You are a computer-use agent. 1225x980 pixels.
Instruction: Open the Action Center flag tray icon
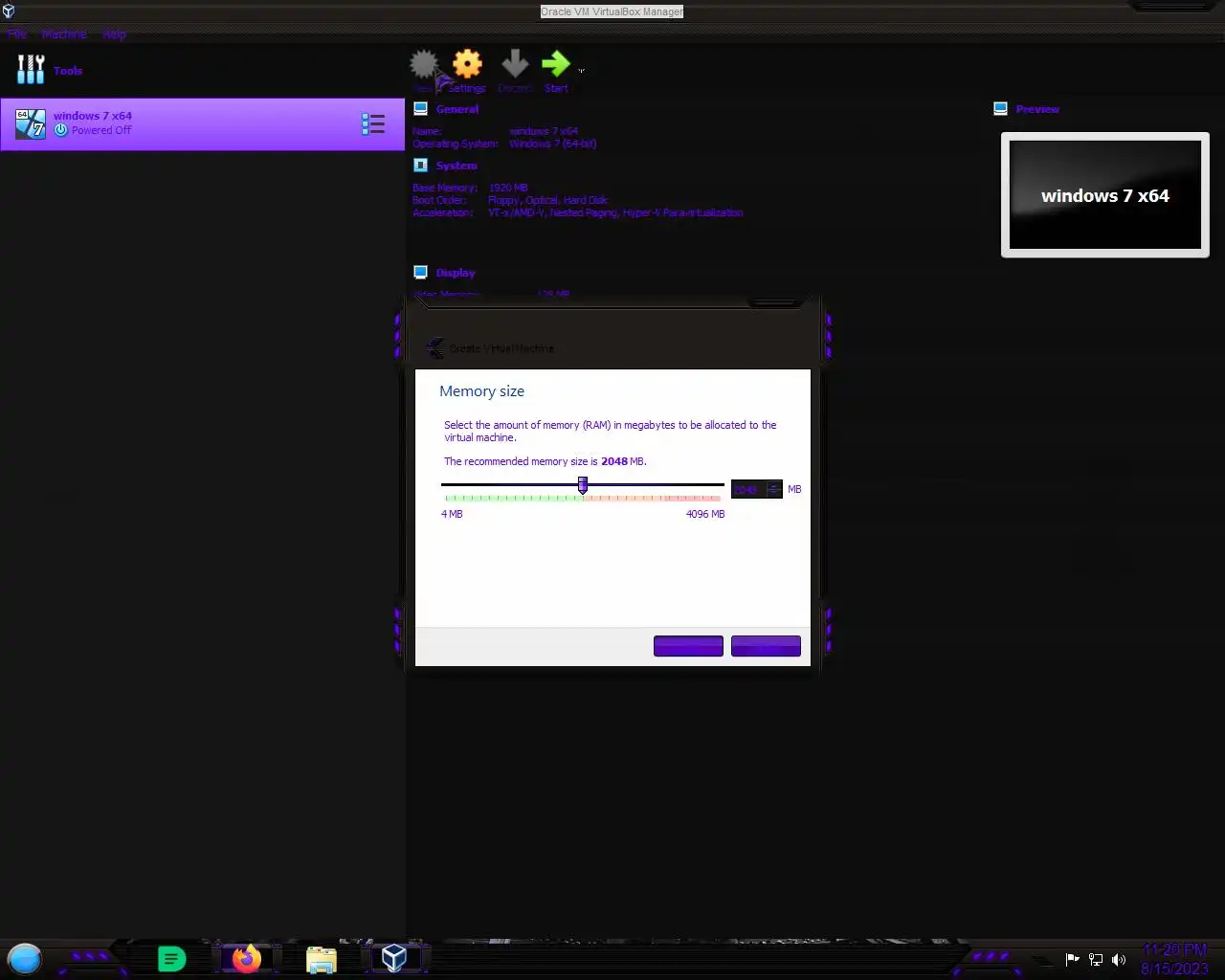(x=1073, y=959)
